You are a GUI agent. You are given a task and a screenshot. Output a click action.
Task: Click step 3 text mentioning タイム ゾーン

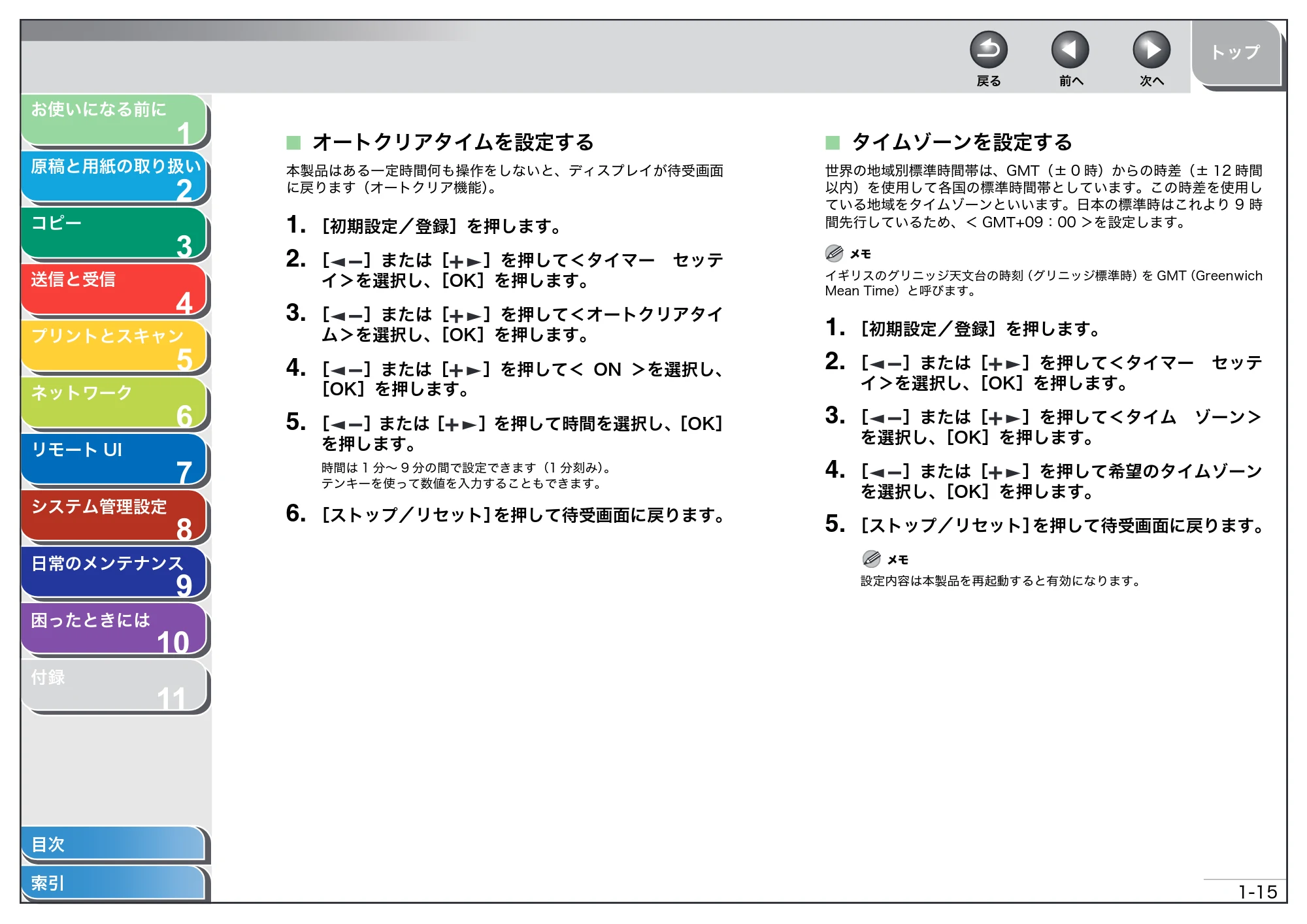[x=1061, y=427]
